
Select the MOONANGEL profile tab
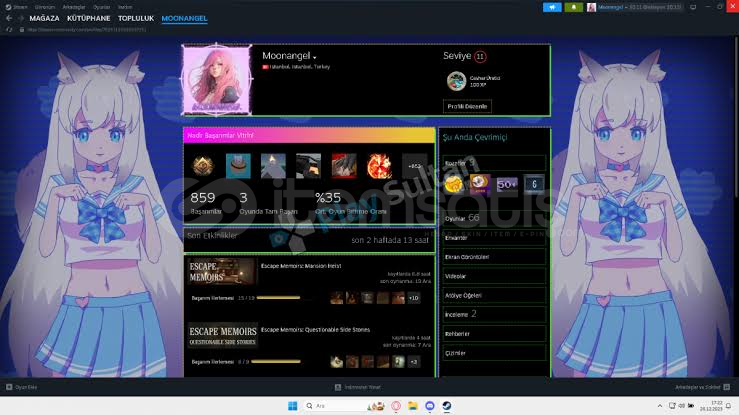[184, 18]
